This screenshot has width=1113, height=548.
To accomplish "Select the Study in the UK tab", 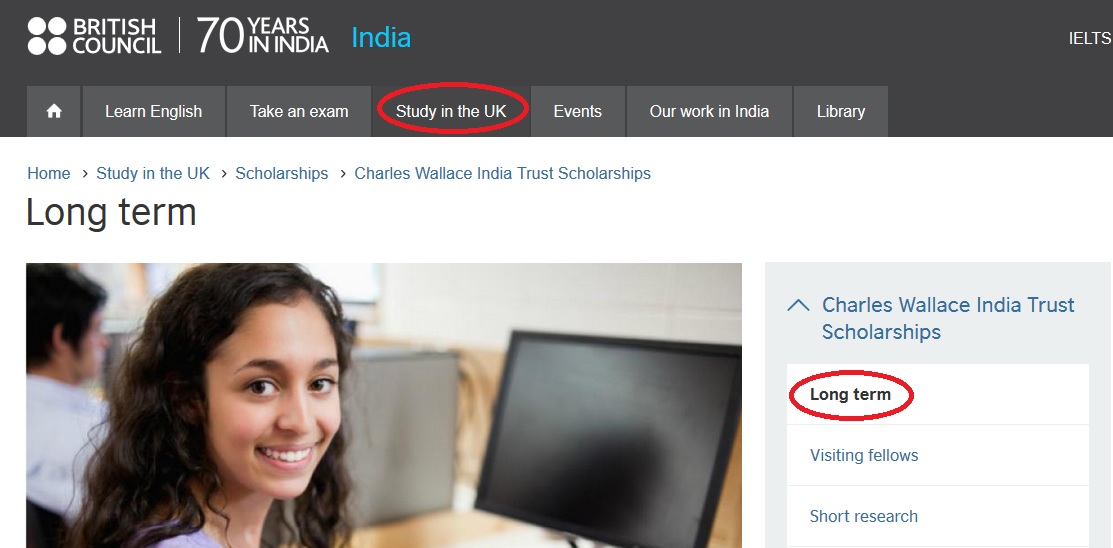I will pyautogui.click(x=451, y=111).
